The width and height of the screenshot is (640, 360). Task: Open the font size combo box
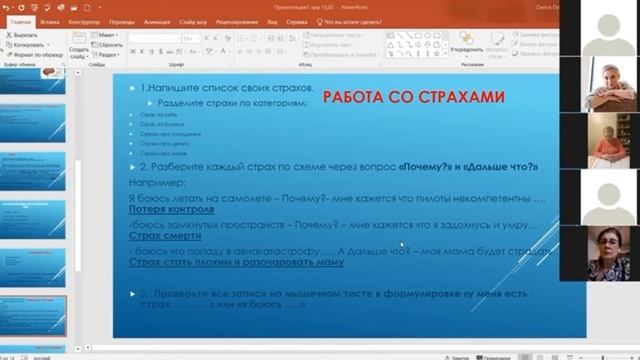pyautogui.click(x=191, y=38)
